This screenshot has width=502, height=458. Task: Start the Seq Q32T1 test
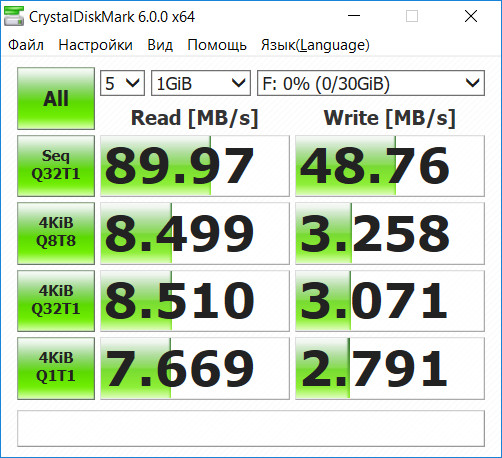[56, 166]
